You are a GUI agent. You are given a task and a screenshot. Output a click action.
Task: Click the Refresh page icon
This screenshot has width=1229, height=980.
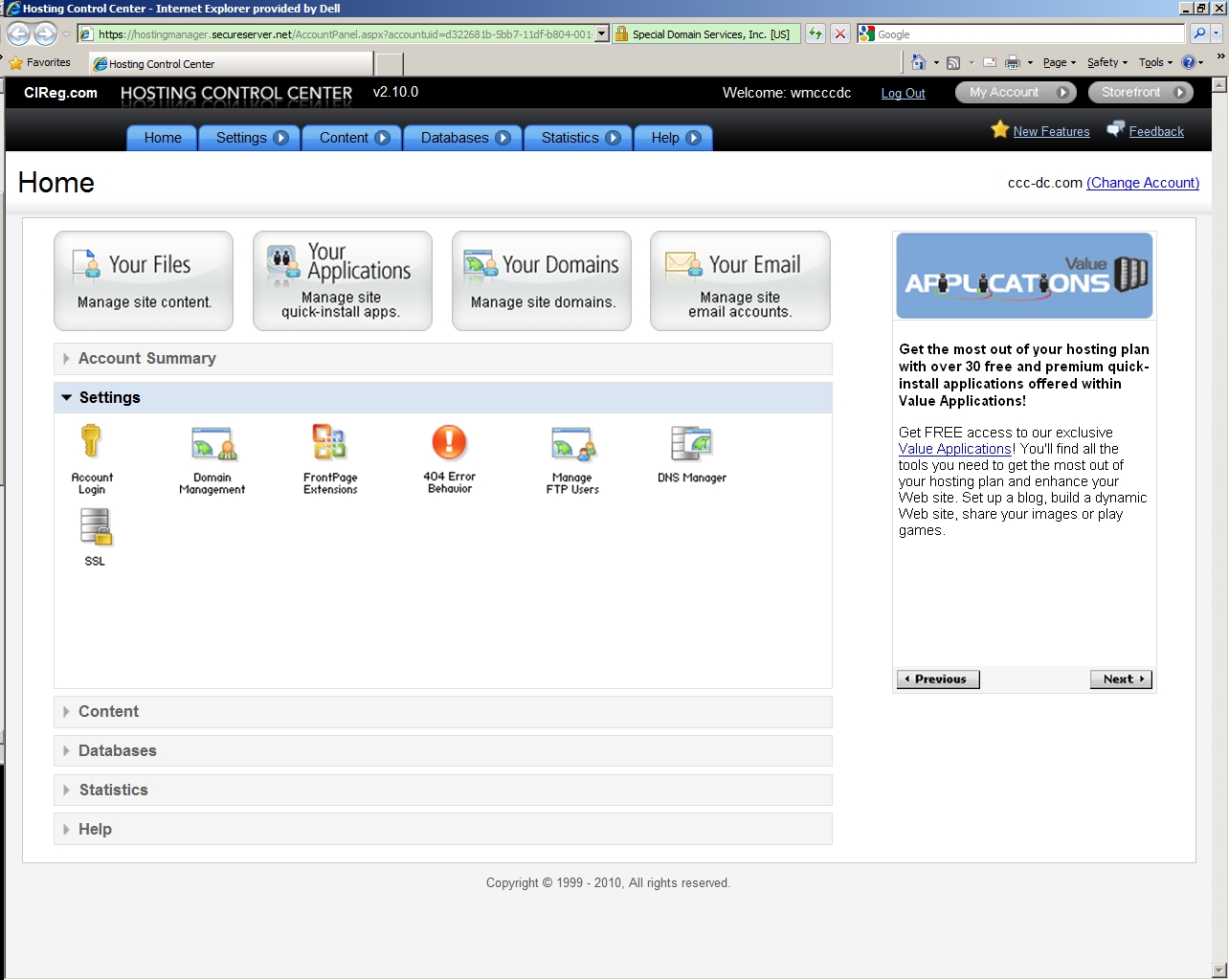point(815,33)
